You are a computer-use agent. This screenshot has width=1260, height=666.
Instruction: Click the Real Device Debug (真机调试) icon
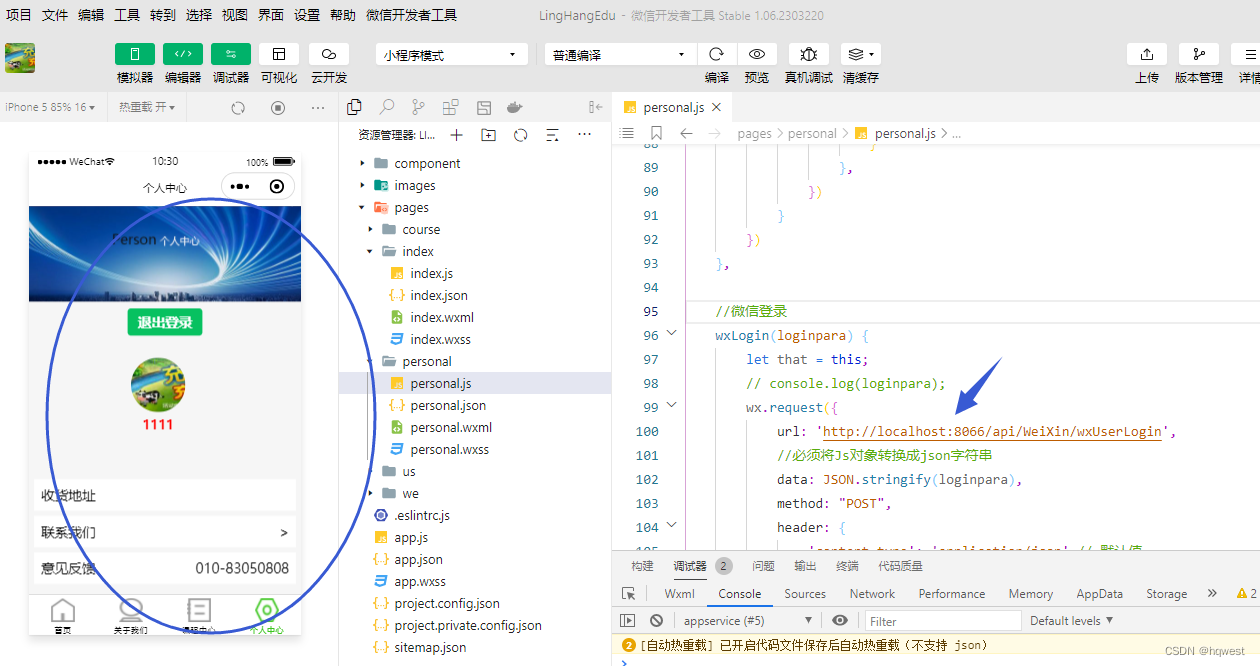(809, 54)
